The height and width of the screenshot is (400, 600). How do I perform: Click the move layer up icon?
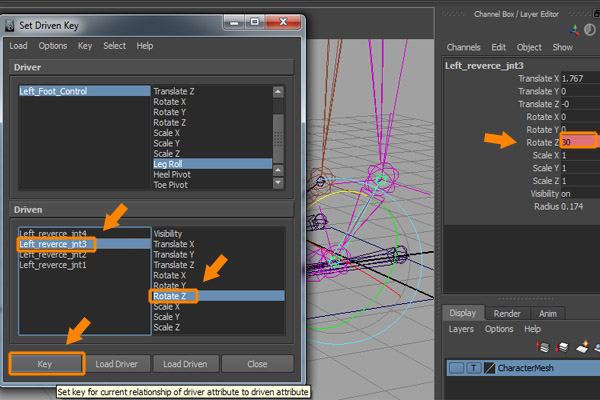[x=545, y=347]
